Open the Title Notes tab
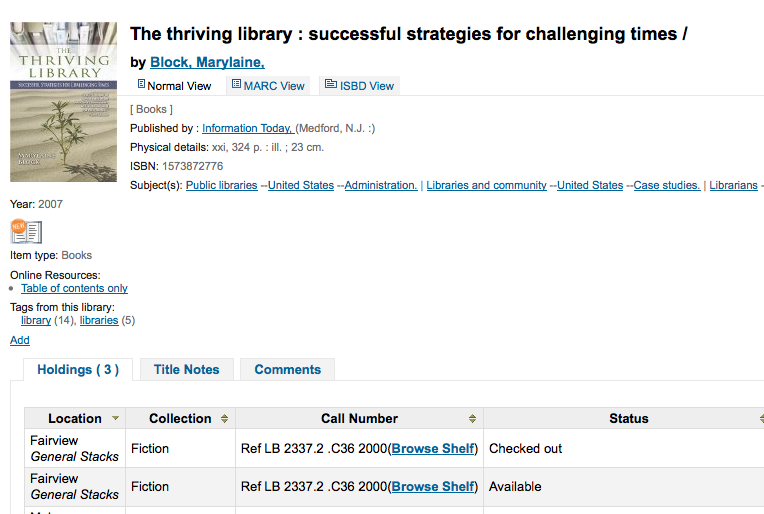Viewport: 764px width, 514px height. [186, 369]
